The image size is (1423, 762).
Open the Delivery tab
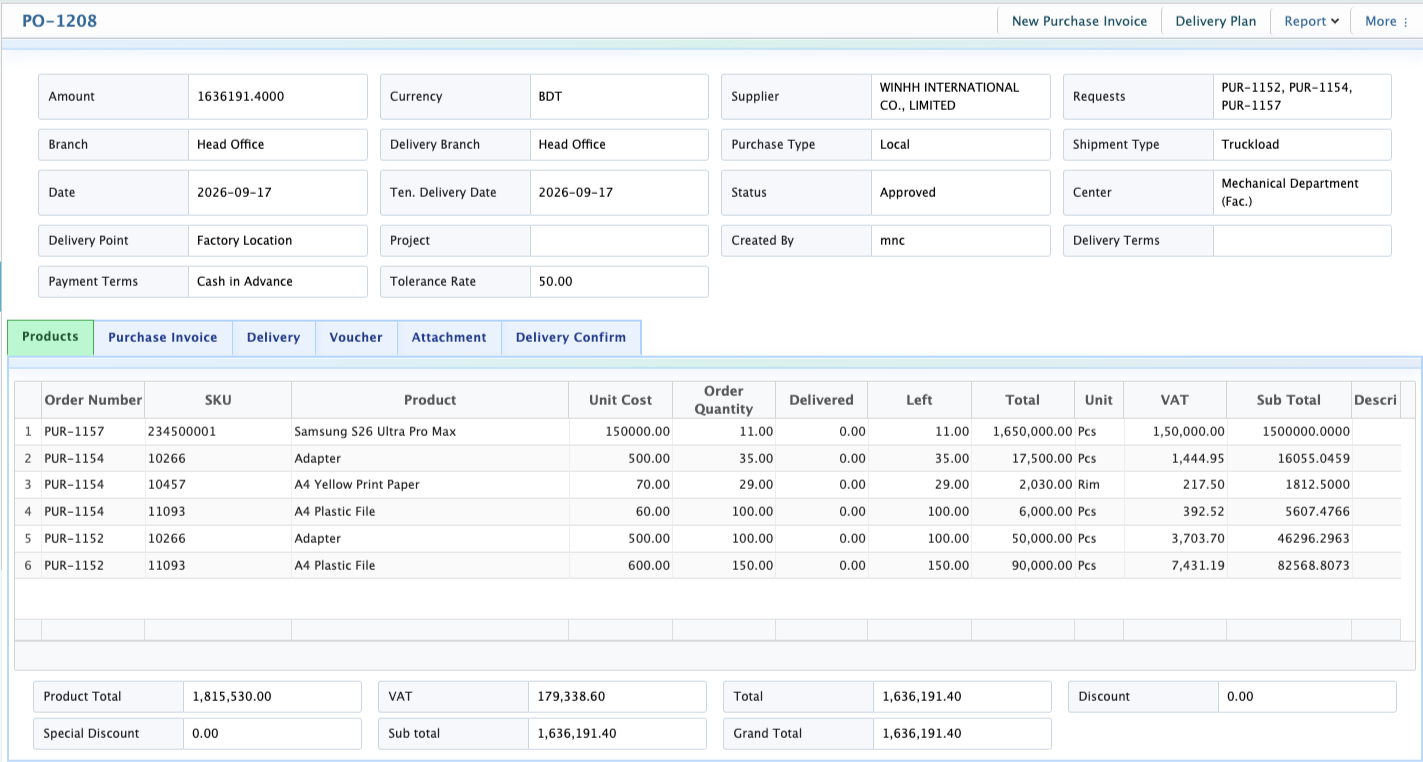273,338
